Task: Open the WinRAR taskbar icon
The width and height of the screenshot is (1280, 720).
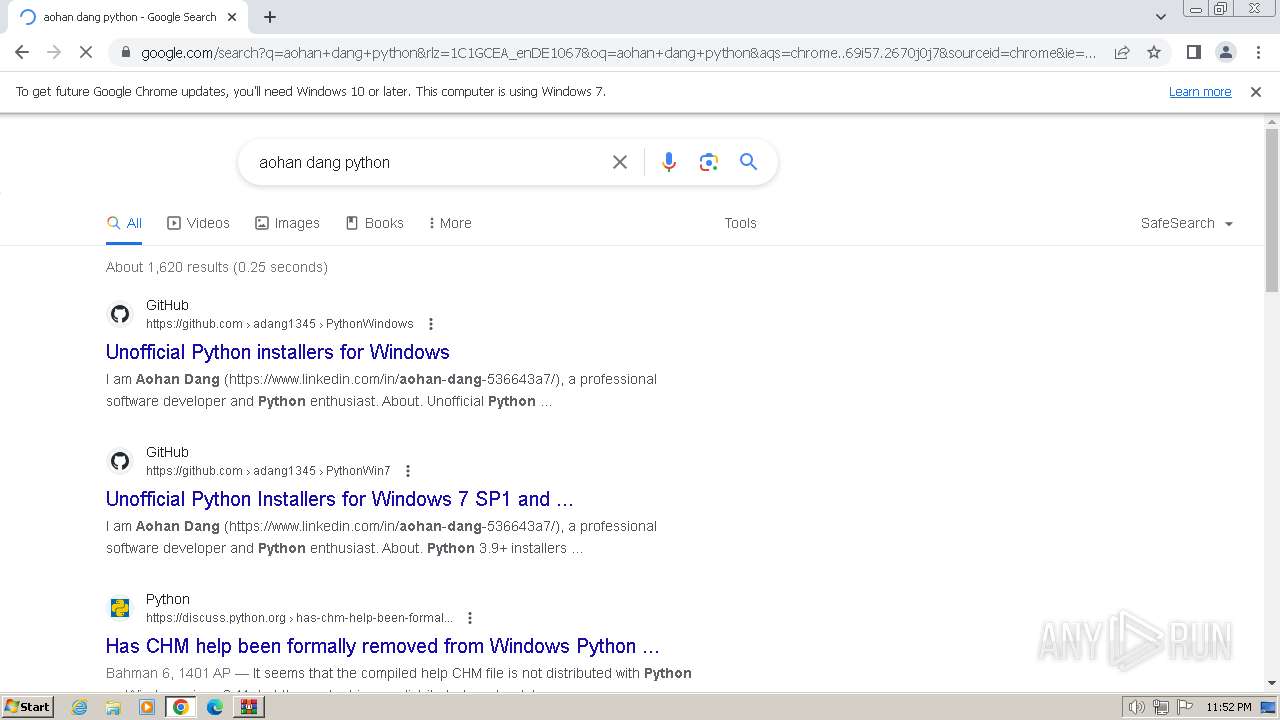Action: (249, 707)
